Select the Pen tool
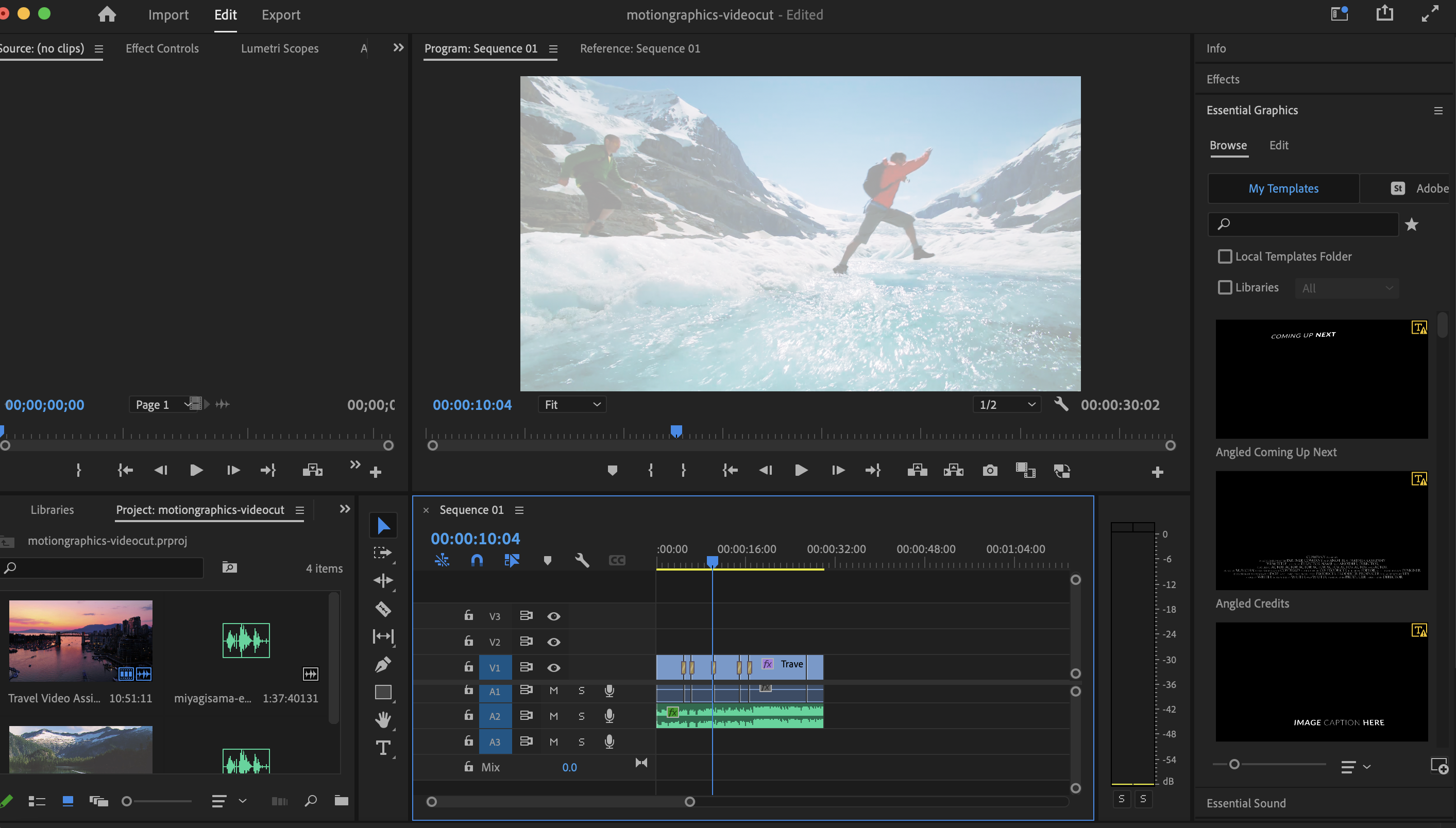 click(383, 664)
